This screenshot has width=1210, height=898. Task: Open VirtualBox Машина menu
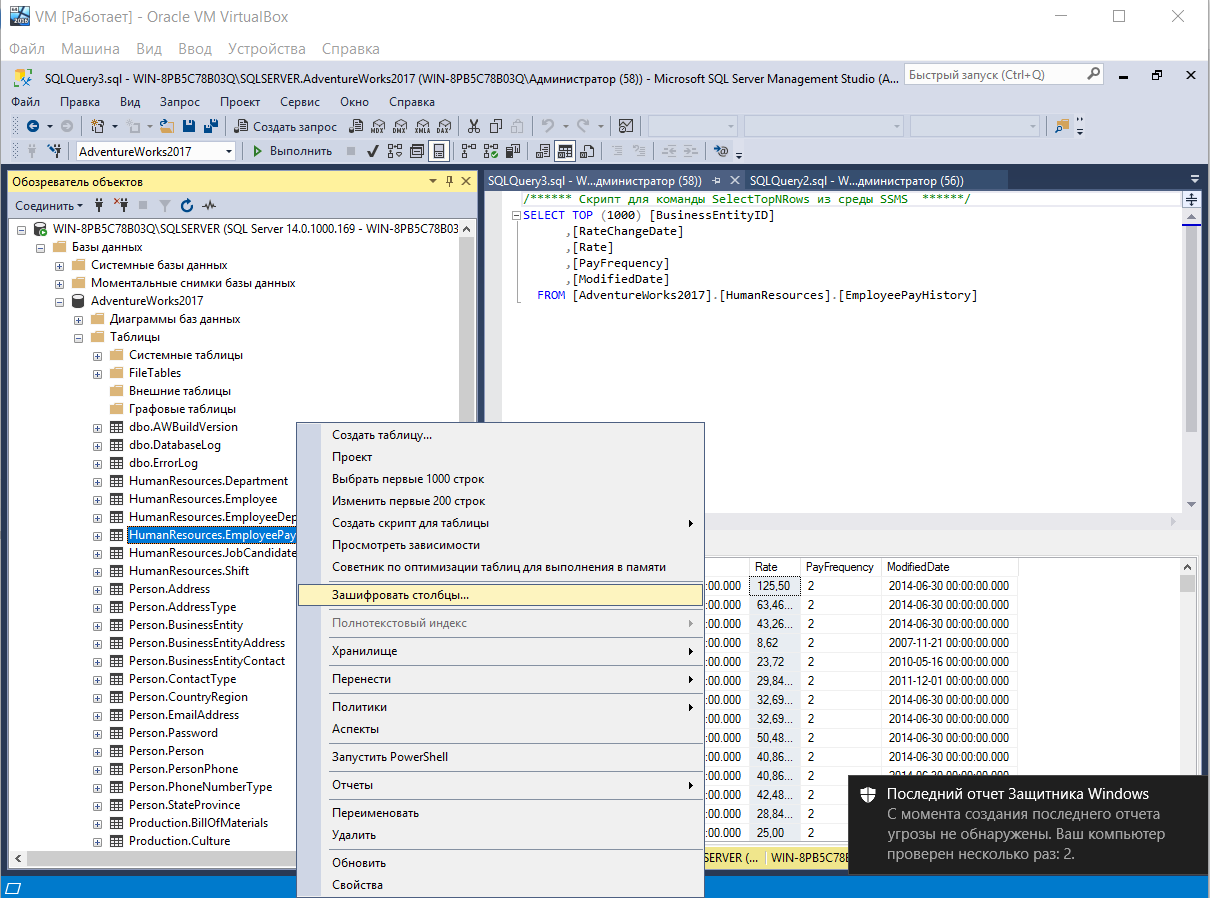[90, 48]
